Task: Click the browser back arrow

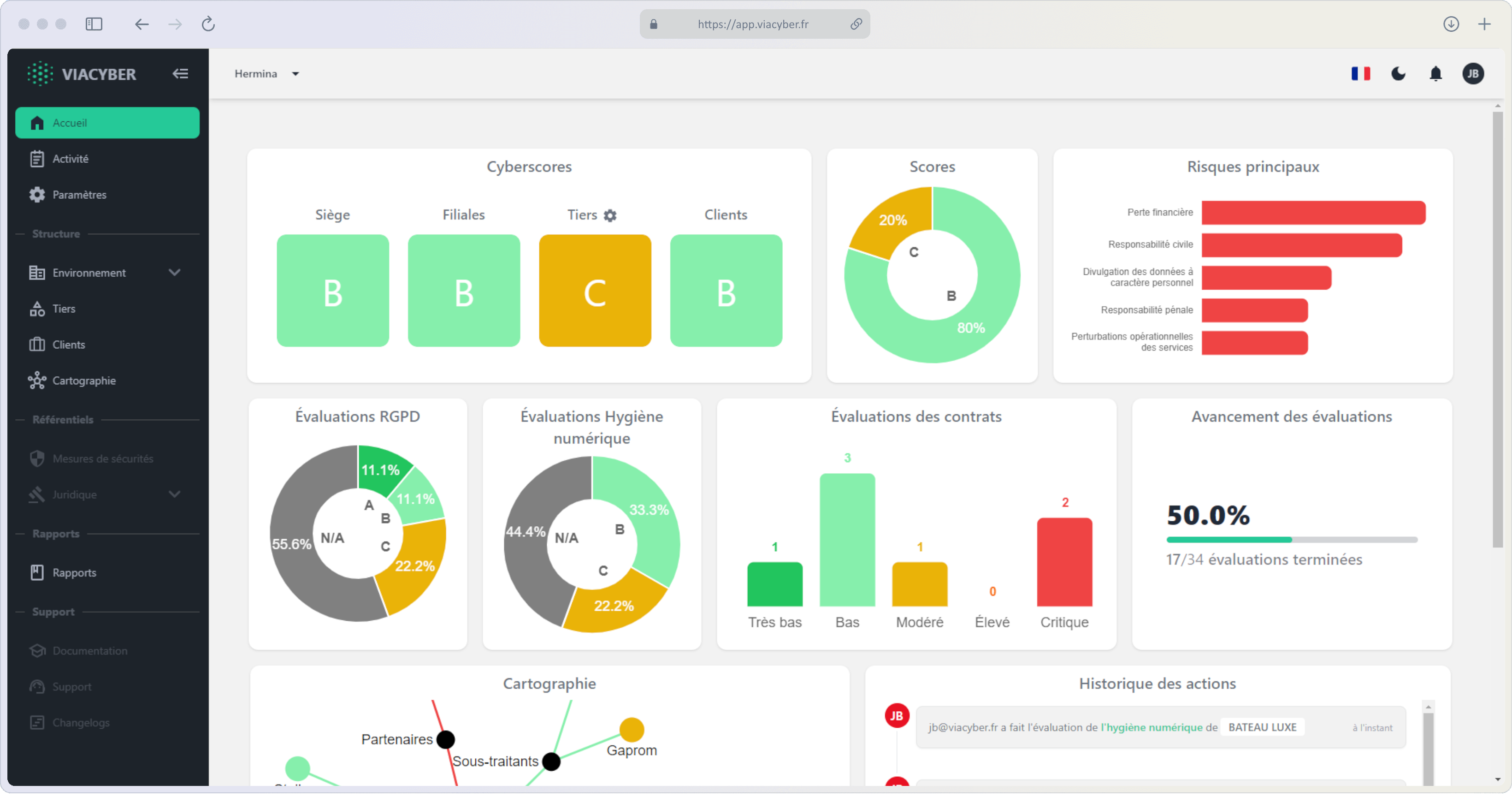Action: click(142, 24)
